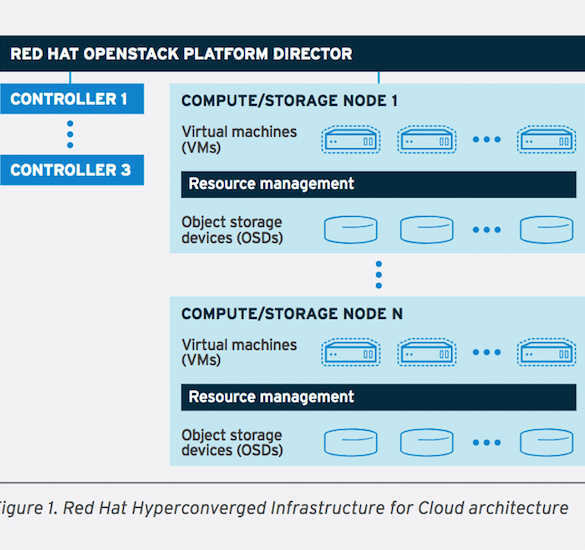
Task: Click Virtual machines (VMs) label in Node 1
Action: (x=239, y=140)
